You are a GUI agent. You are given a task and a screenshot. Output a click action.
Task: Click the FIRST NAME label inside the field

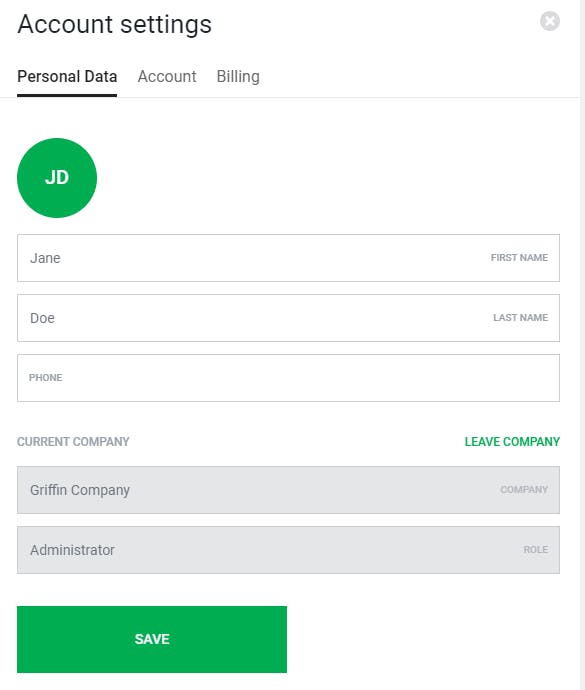pos(519,257)
